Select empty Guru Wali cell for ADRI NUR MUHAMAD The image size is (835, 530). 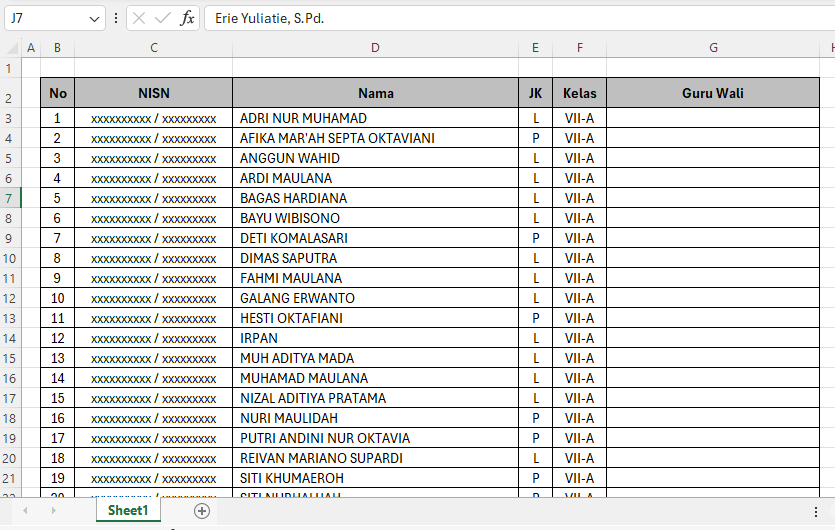pyautogui.click(x=713, y=118)
